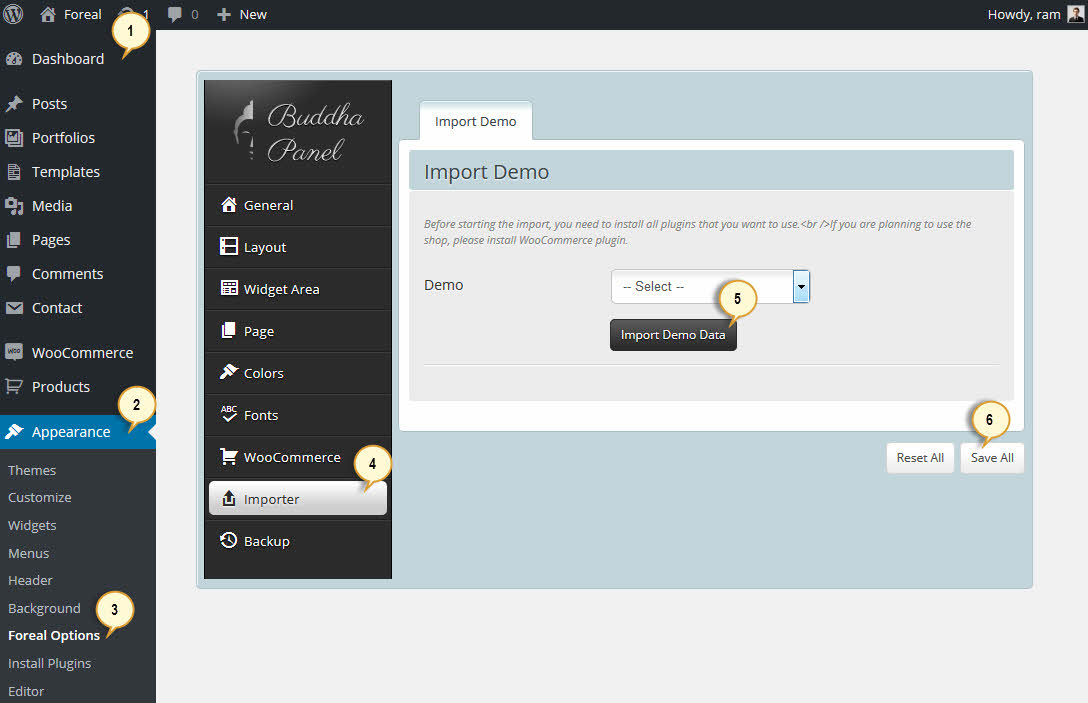Open the Demo select dropdown
This screenshot has width=1088, height=703.
(x=710, y=287)
